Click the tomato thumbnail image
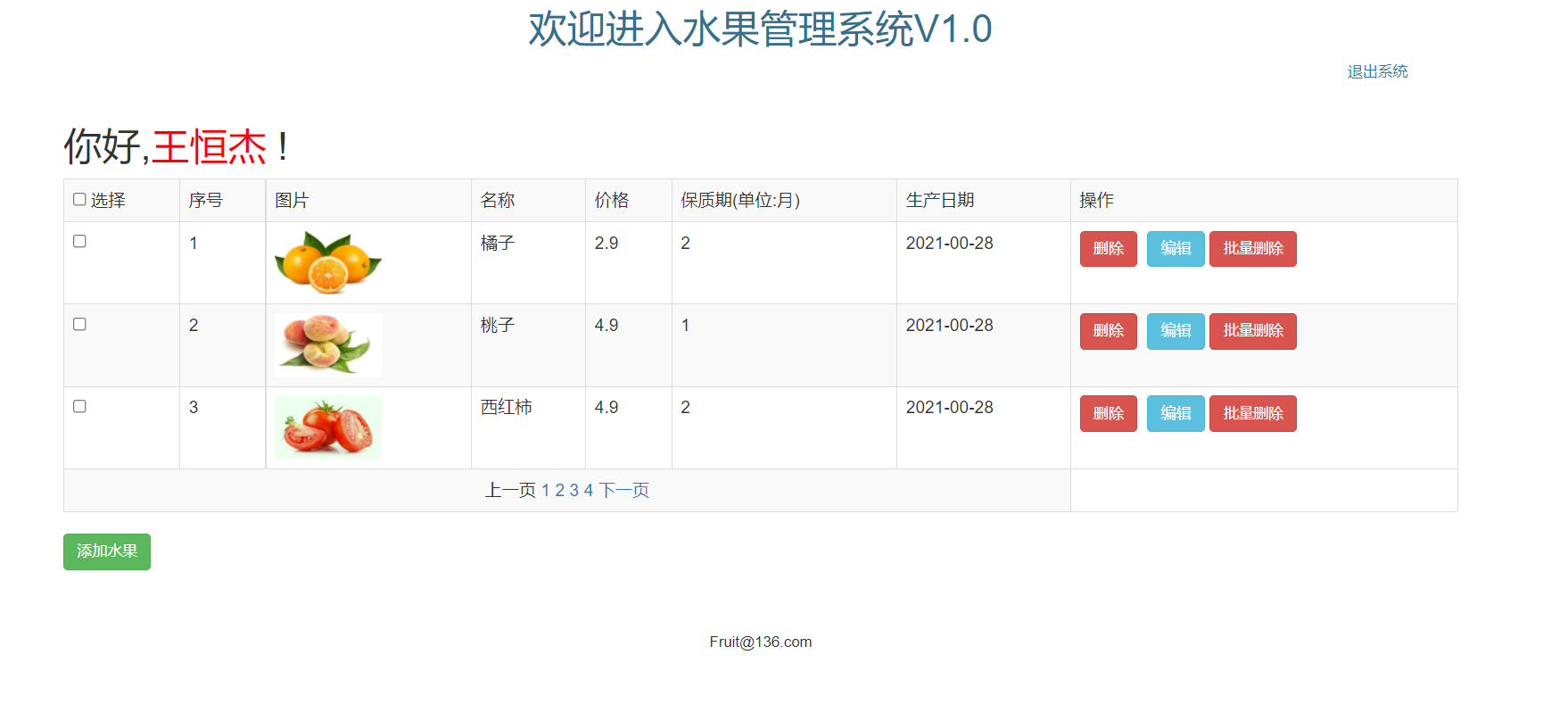1568x721 pixels. tap(328, 427)
